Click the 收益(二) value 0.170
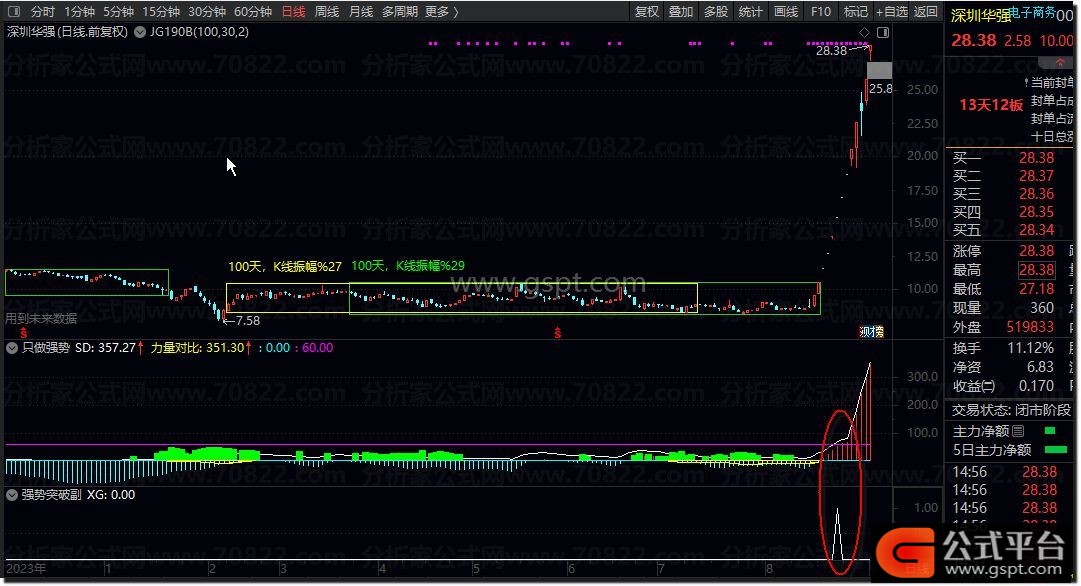The height and width of the screenshot is (586, 1081). (1037, 386)
